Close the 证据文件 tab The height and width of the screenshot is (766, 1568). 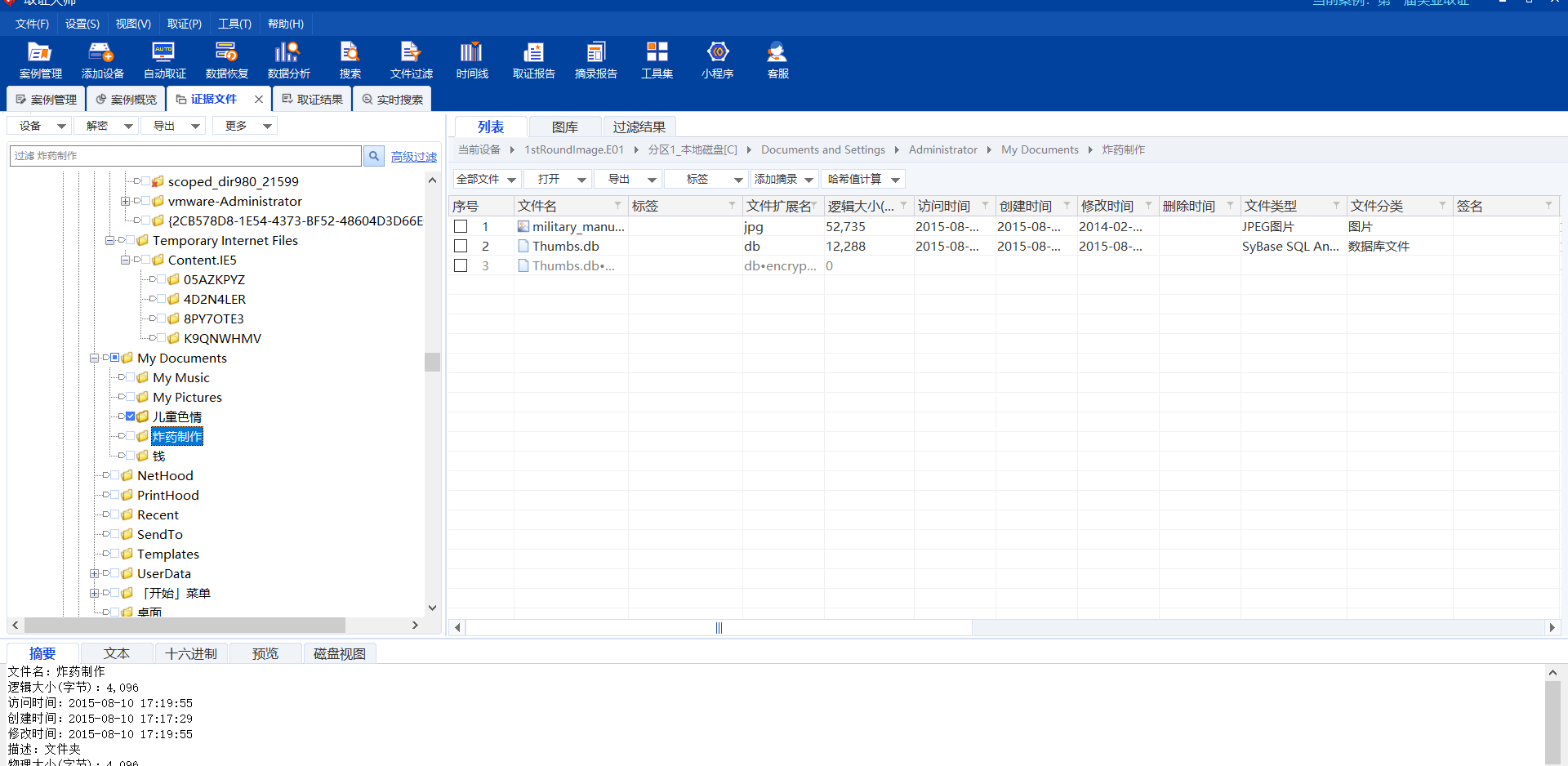259,100
